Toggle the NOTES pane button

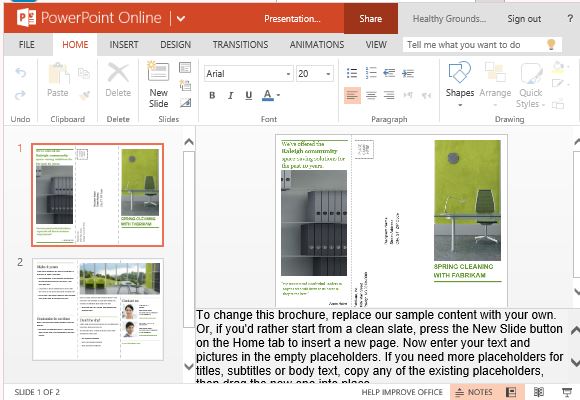(x=474, y=392)
